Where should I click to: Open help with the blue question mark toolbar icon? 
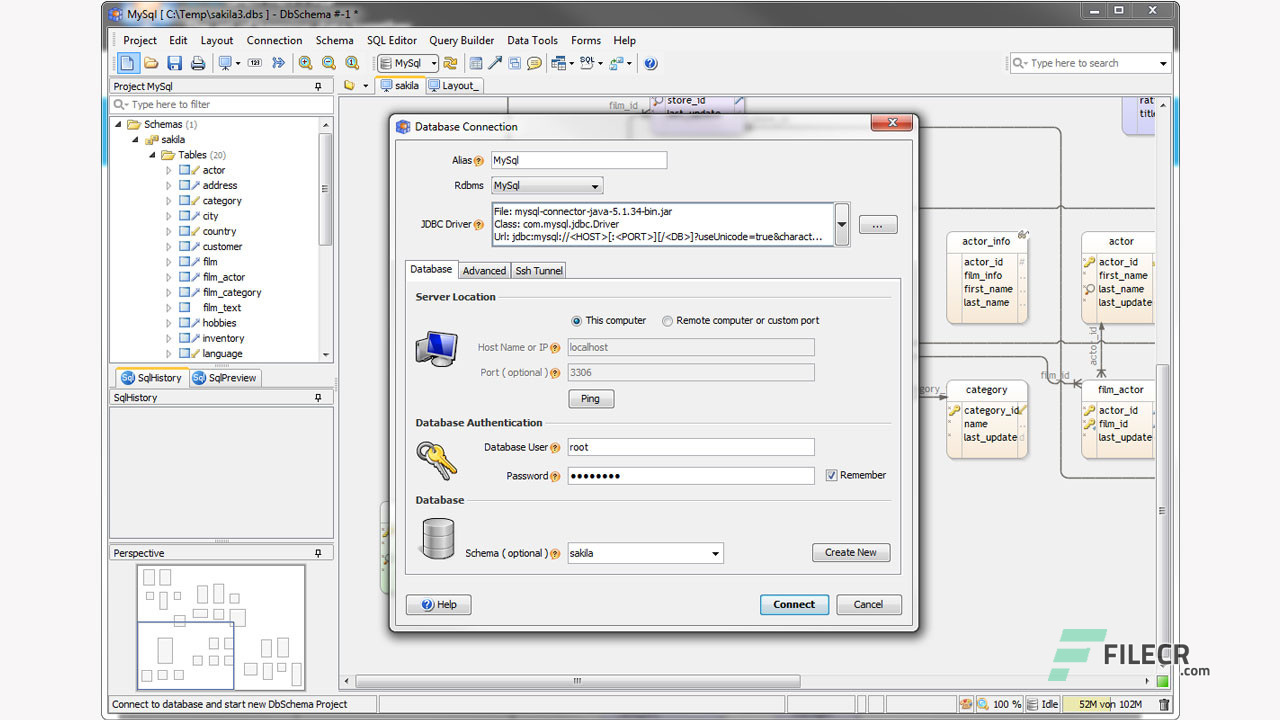point(651,63)
